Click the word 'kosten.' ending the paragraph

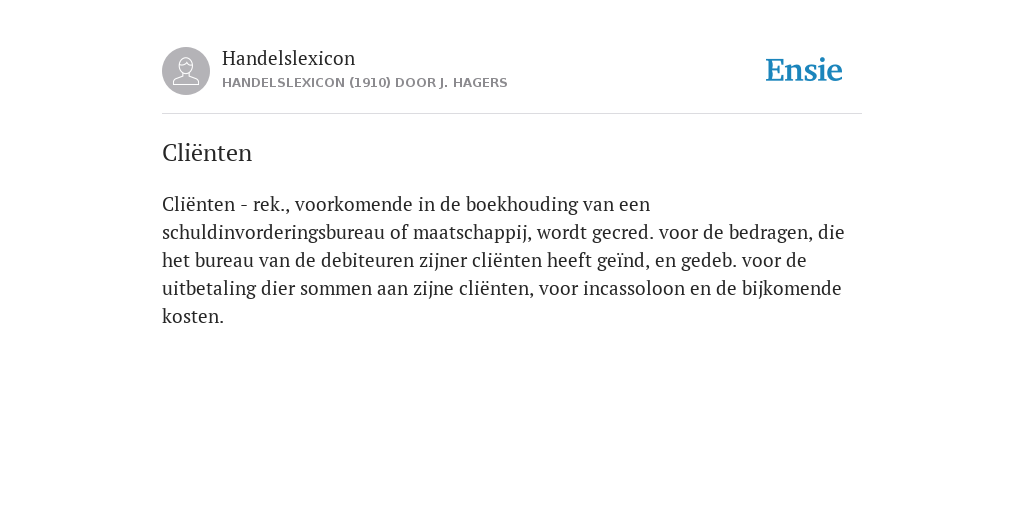[193, 316]
